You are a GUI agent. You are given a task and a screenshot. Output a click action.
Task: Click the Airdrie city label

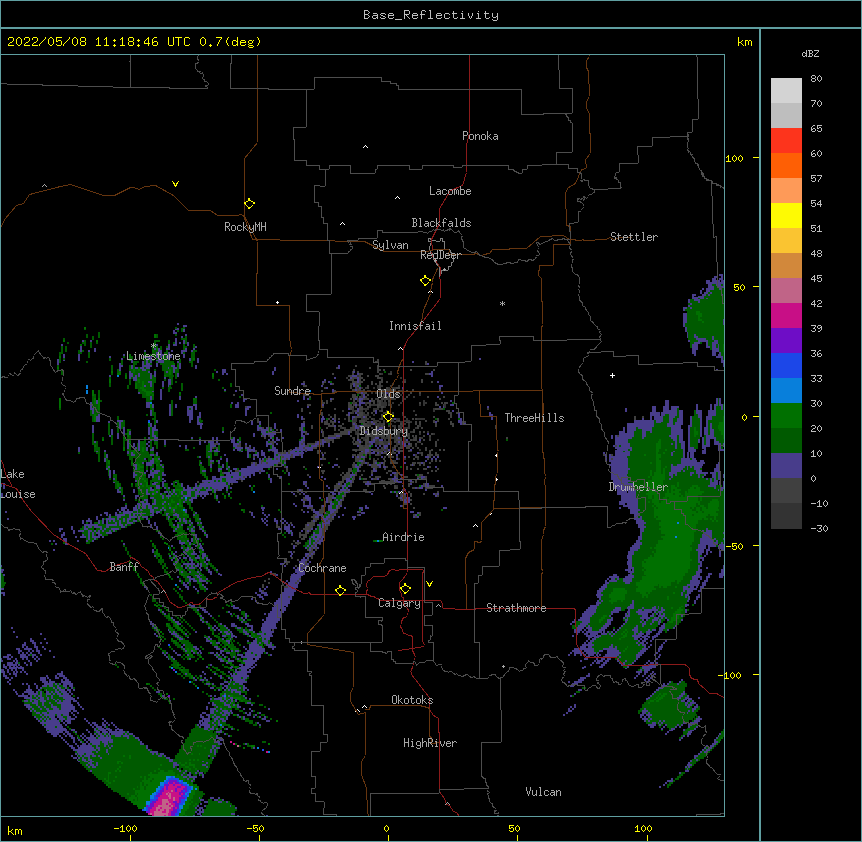[403, 537]
